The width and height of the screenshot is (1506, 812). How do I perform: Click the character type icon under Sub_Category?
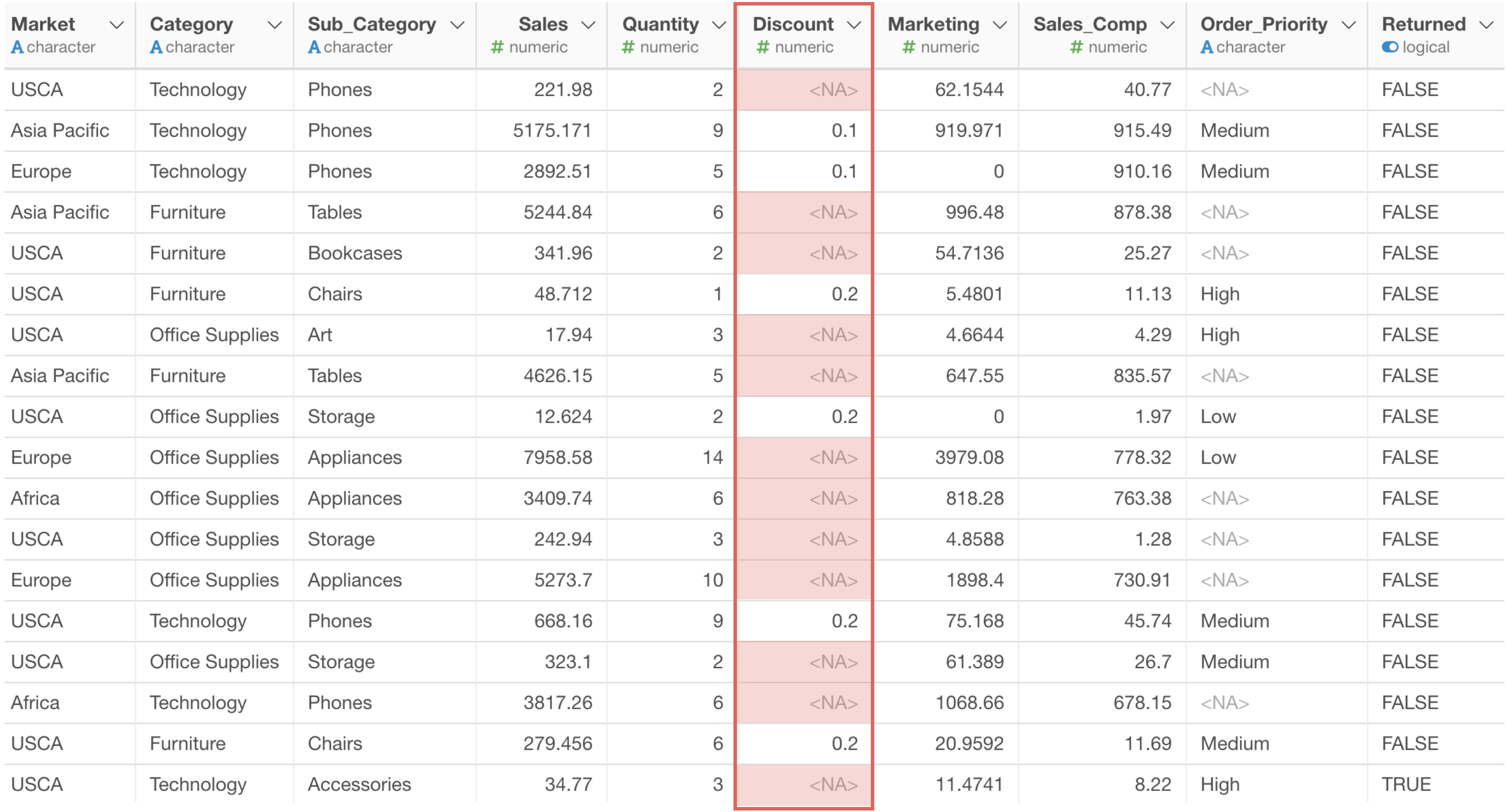[314, 47]
